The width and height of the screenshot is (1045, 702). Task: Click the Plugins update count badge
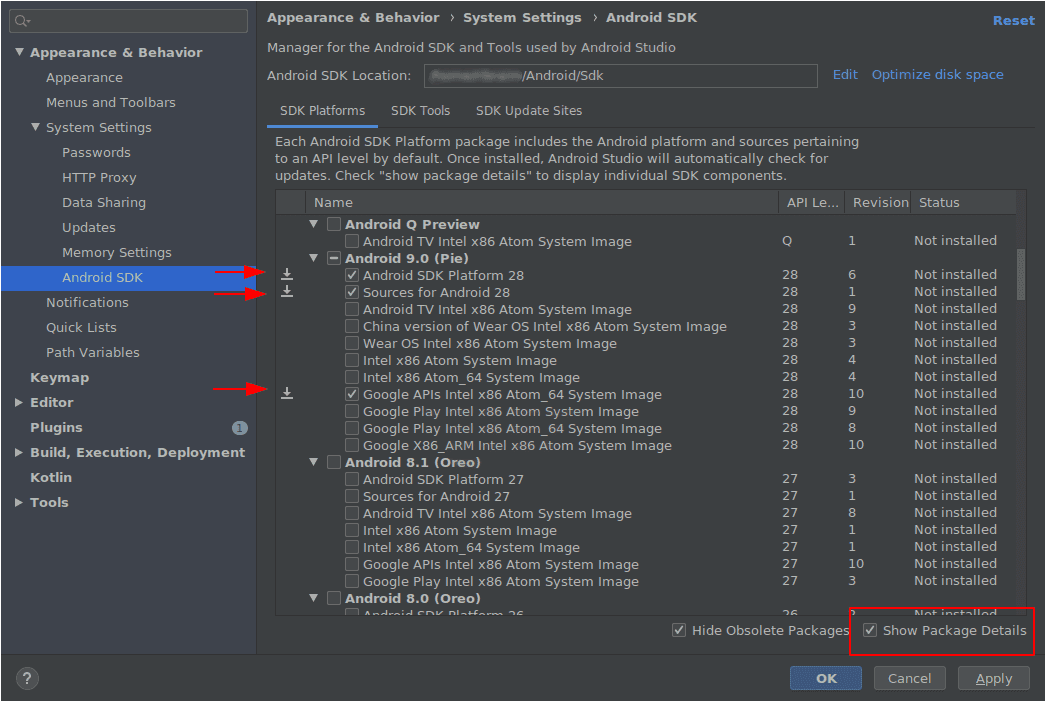click(239, 428)
